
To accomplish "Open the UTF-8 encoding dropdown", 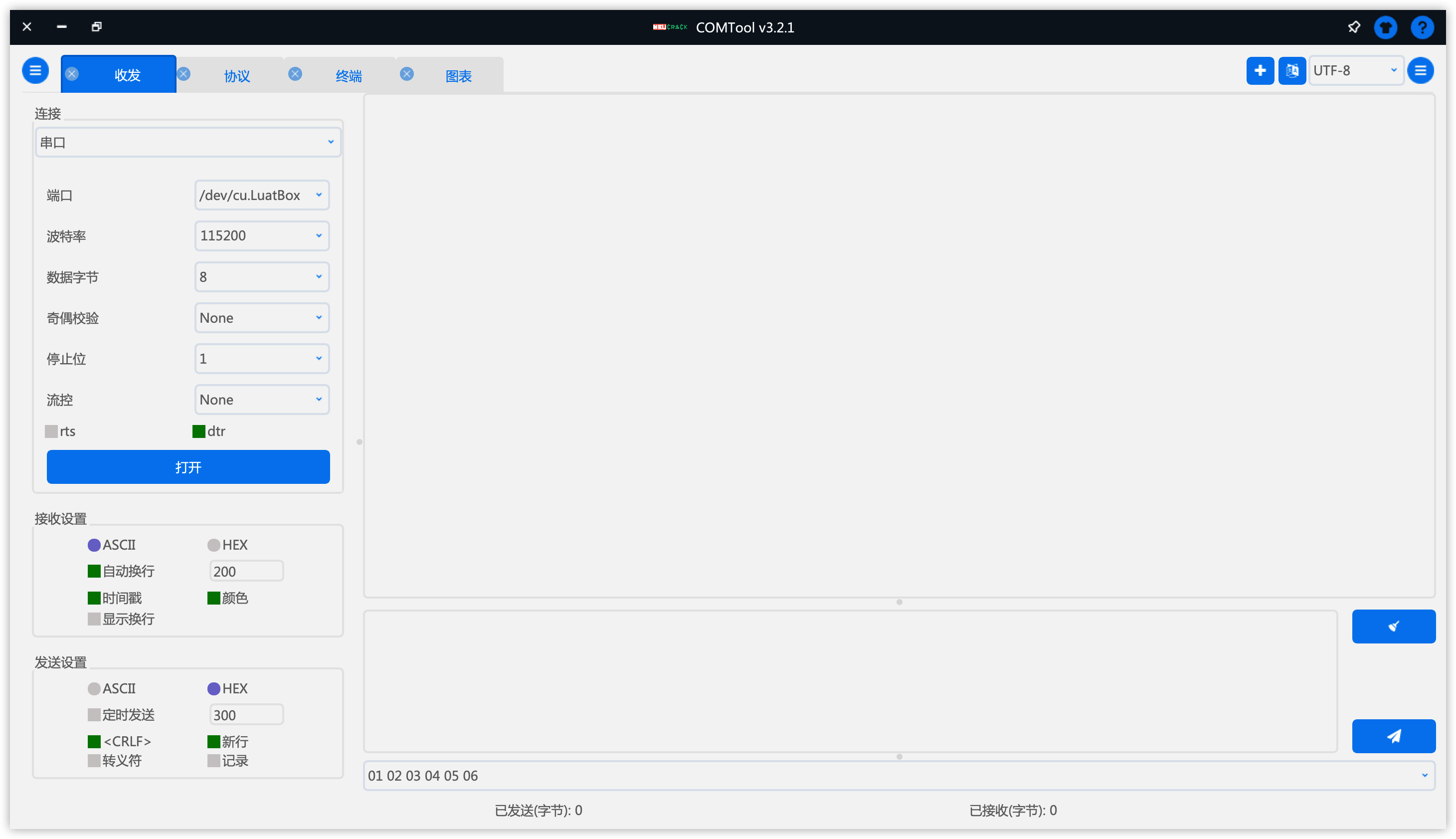I will [x=1356, y=70].
